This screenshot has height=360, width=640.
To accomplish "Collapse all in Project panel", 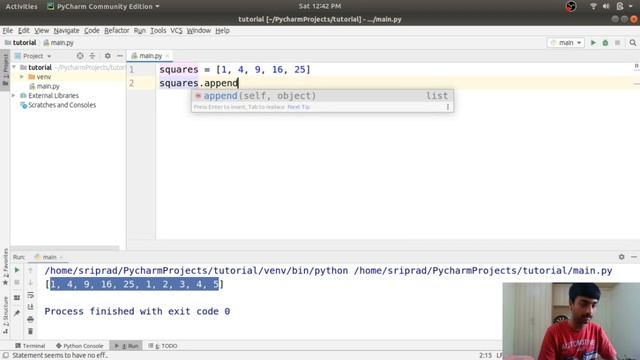I will pyautogui.click(x=92, y=56).
